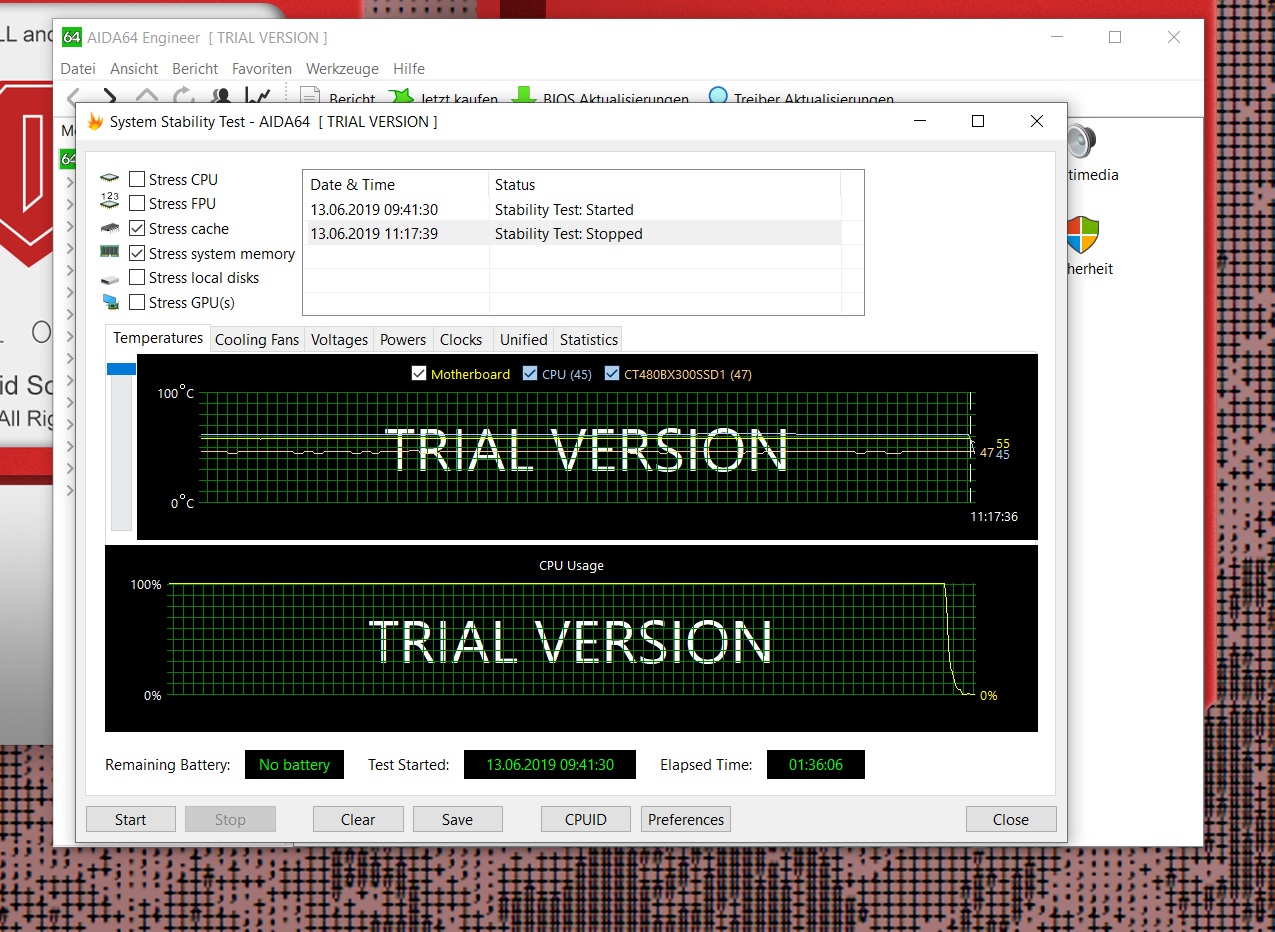
Task: Open the Statistics tab
Action: [x=589, y=340]
